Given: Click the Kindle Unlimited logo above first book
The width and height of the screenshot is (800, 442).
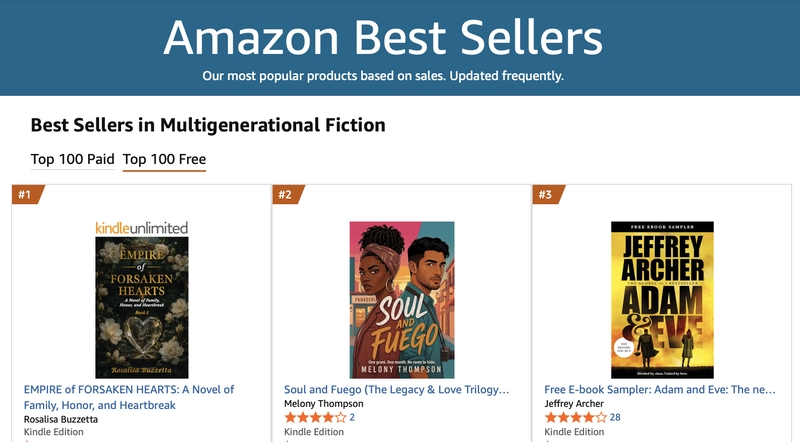Looking at the screenshot, I should tap(142, 228).
